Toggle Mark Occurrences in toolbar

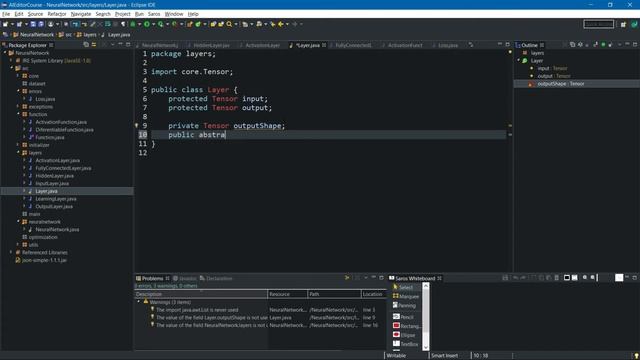tap(93, 24)
